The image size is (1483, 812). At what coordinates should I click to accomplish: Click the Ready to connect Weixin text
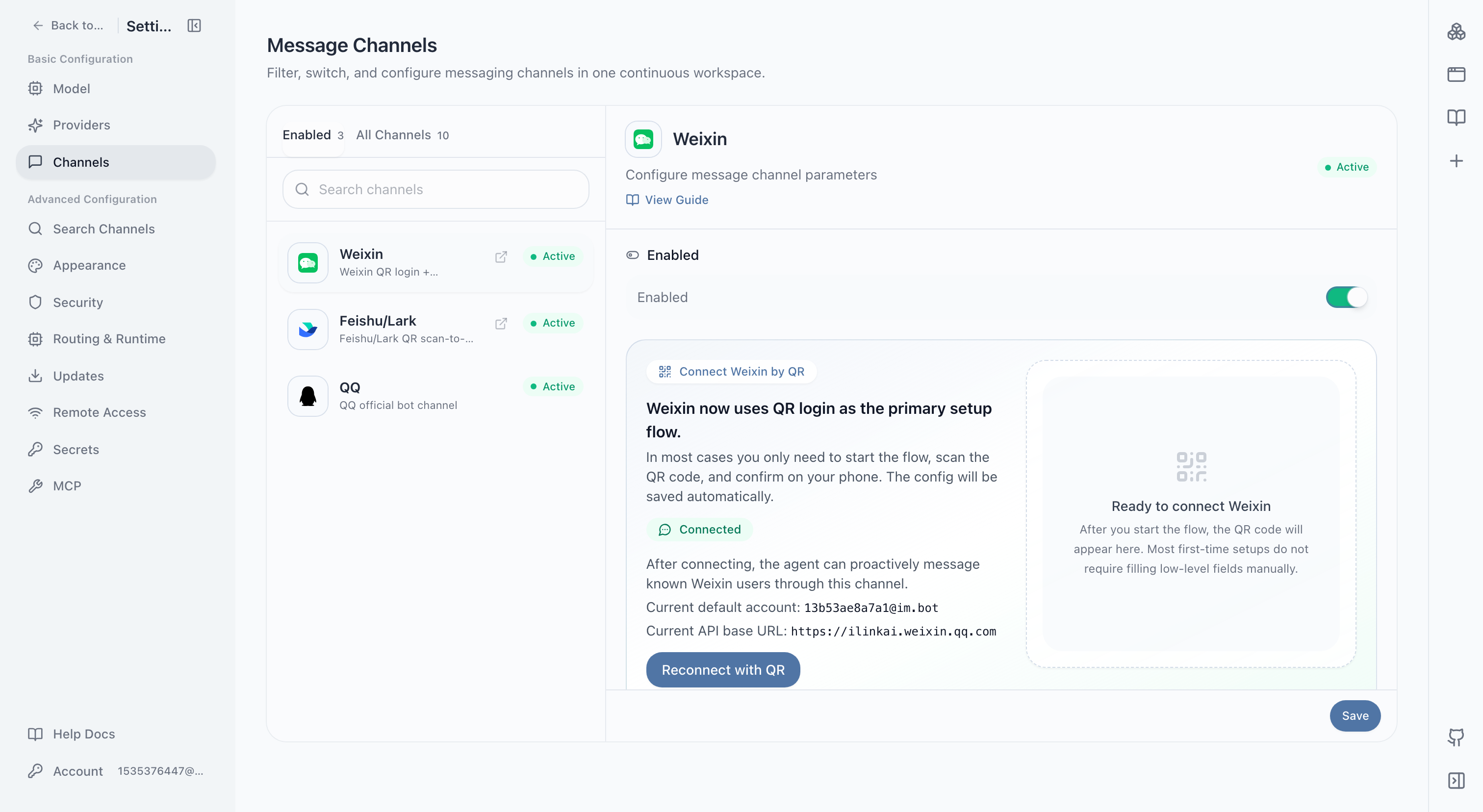pyautogui.click(x=1191, y=506)
